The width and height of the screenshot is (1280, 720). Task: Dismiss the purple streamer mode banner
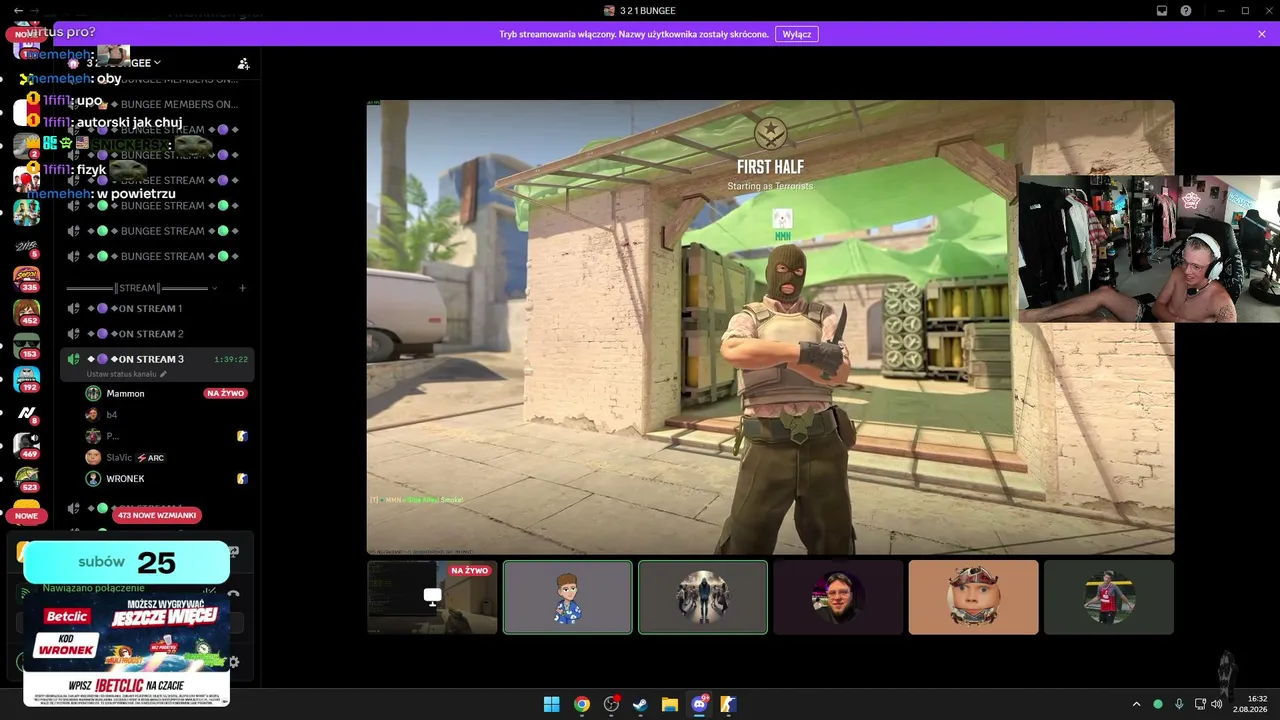pos(1262,34)
